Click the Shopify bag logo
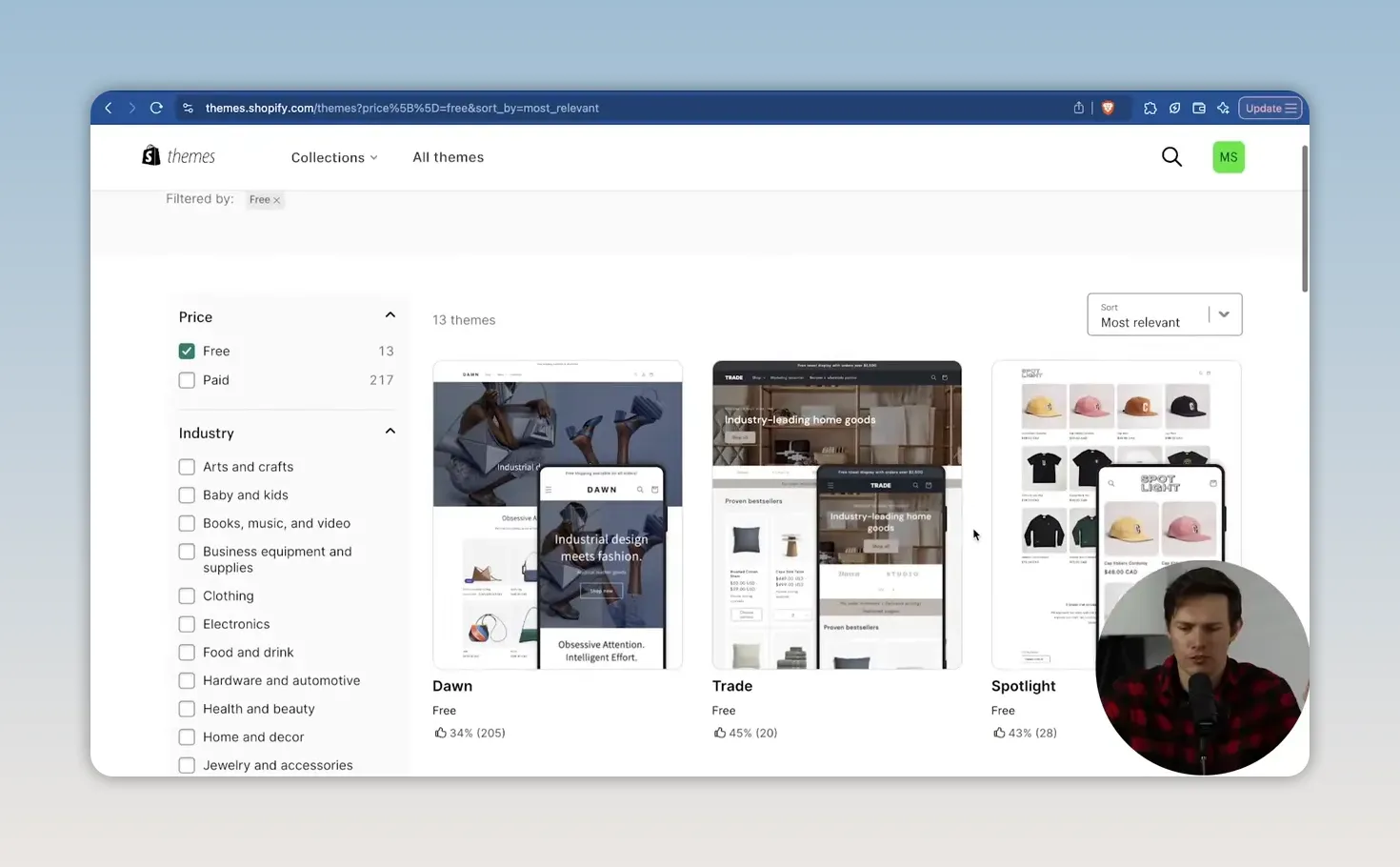Screen dimensions: 1400x867 tap(150, 156)
